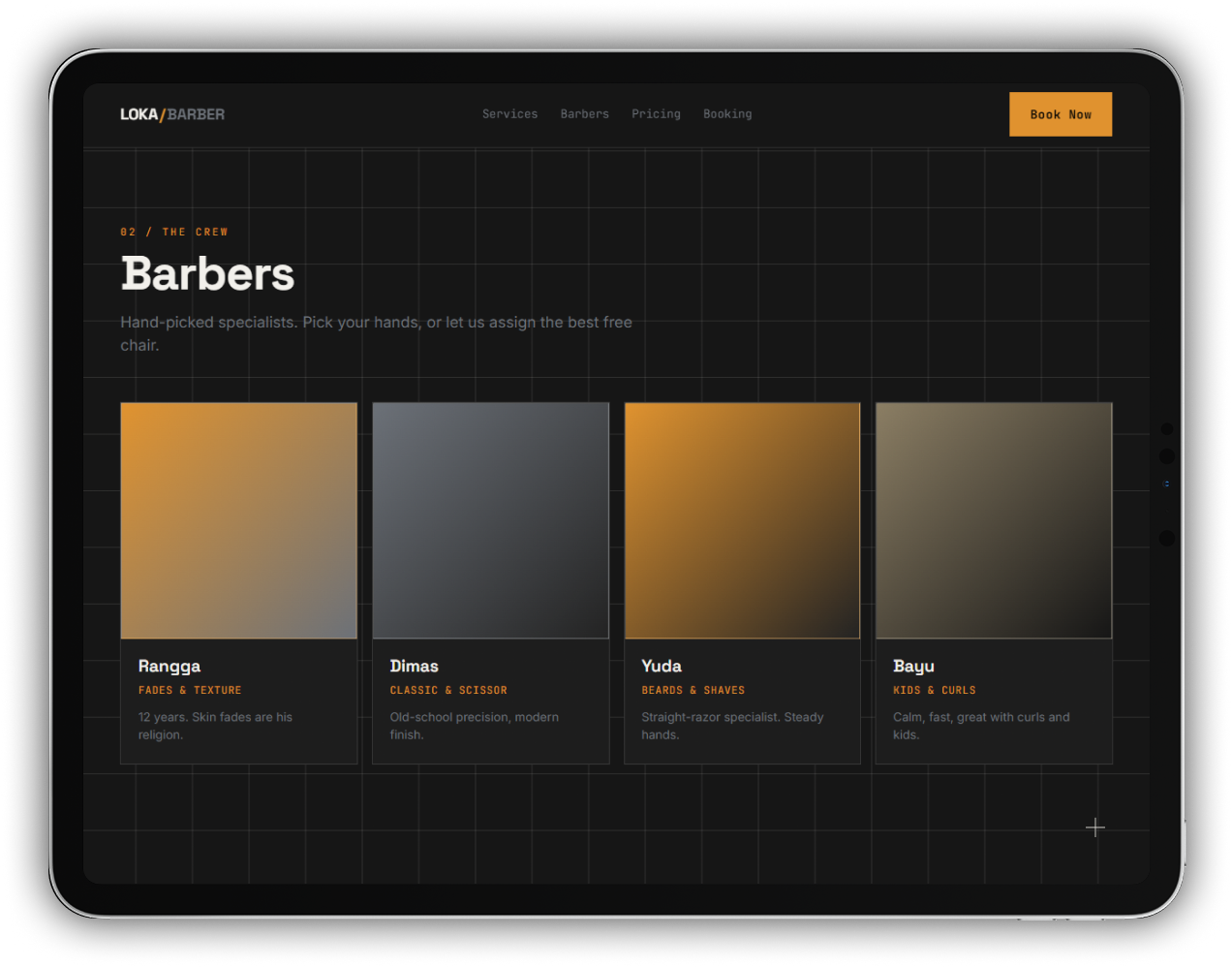1232x967 pixels.
Task: Click the name Yuda
Action: pyautogui.click(x=662, y=666)
